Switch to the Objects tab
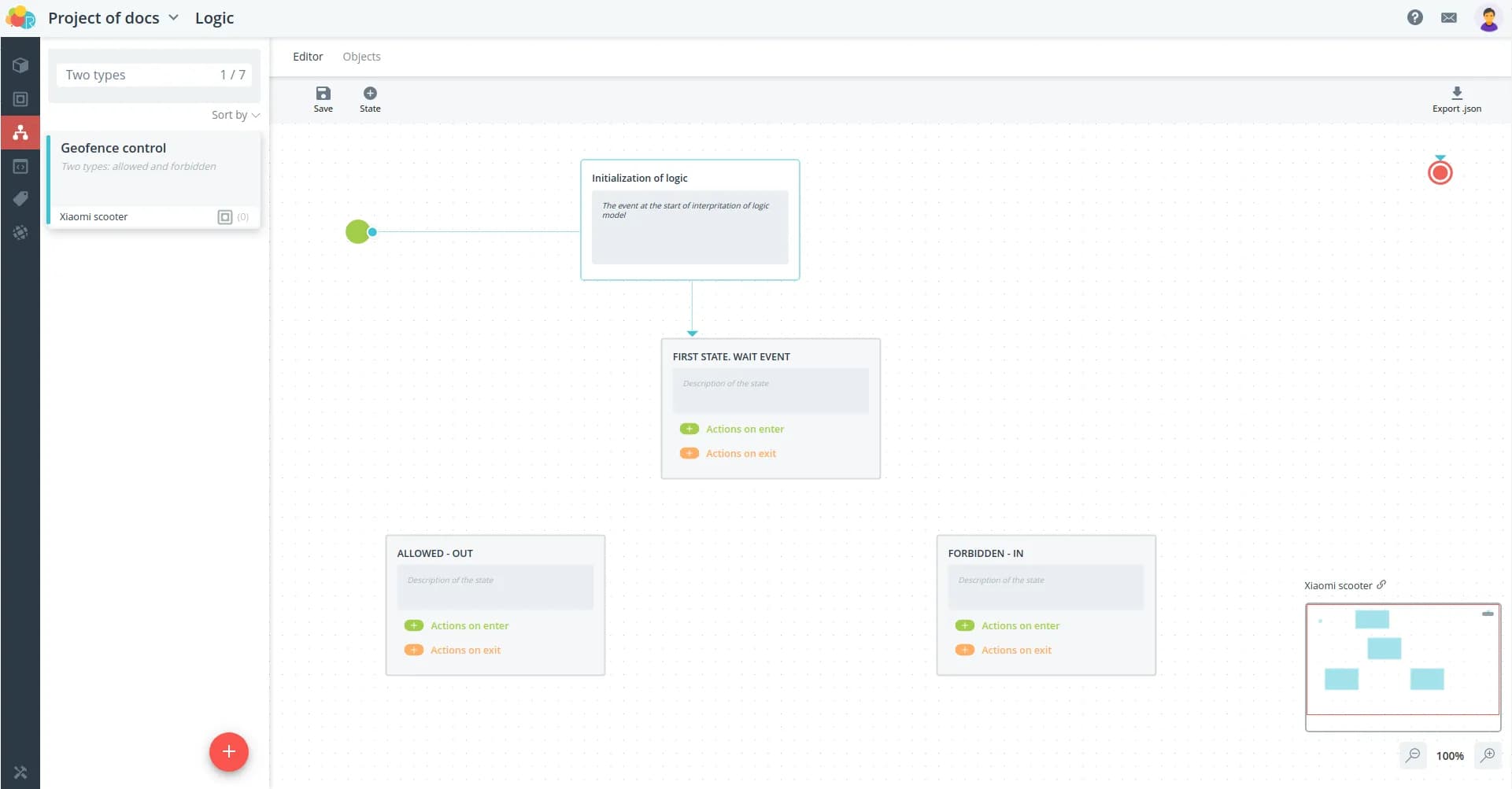This screenshot has height=789, width=1512. pyautogui.click(x=361, y=57)
